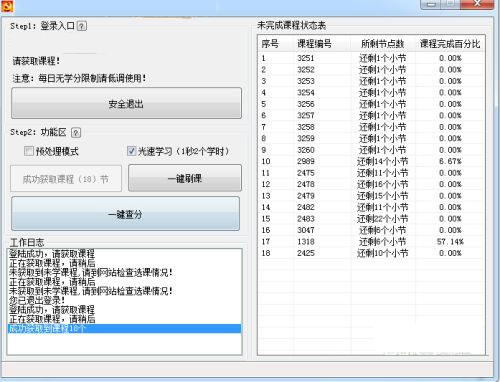Select the row with course 3251
The height and width of the screenshot is (382, 500).
tap(371, 58)
